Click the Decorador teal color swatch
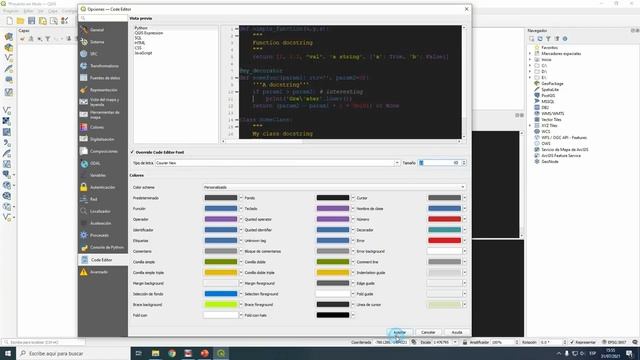 [x=444, y=230]
